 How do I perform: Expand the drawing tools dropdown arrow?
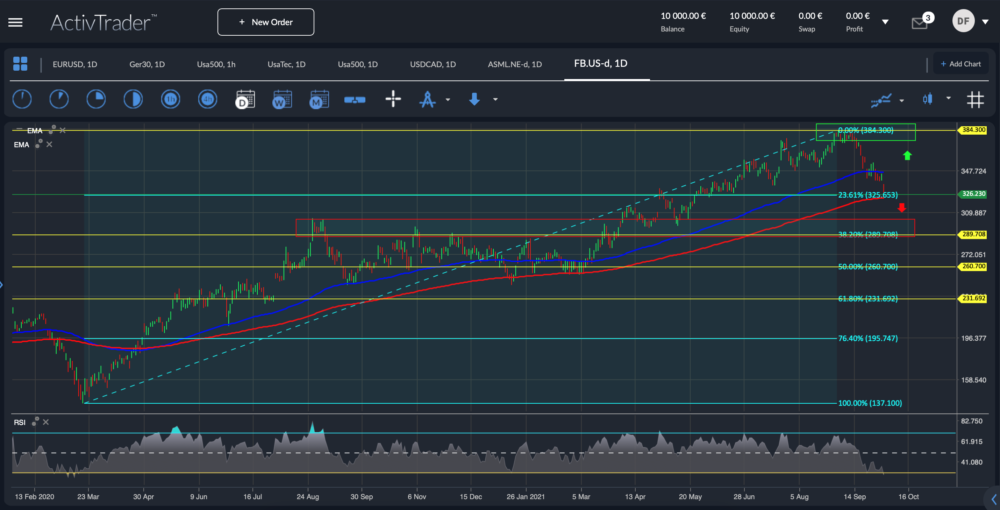[x=448, y=99]
